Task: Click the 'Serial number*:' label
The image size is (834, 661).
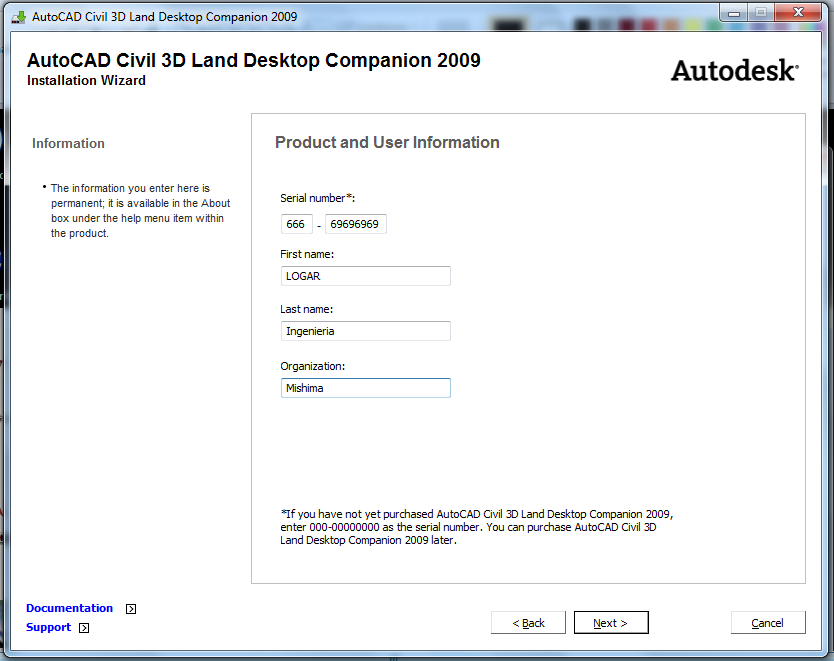Action: tap(318, 198)
